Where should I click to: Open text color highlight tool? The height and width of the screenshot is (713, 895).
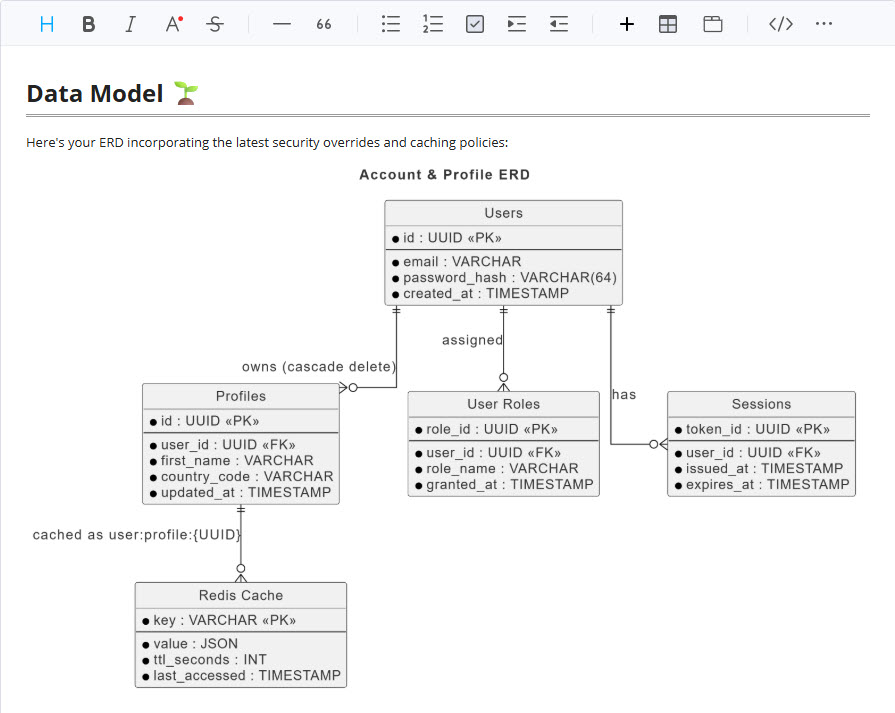click(174, 24)
